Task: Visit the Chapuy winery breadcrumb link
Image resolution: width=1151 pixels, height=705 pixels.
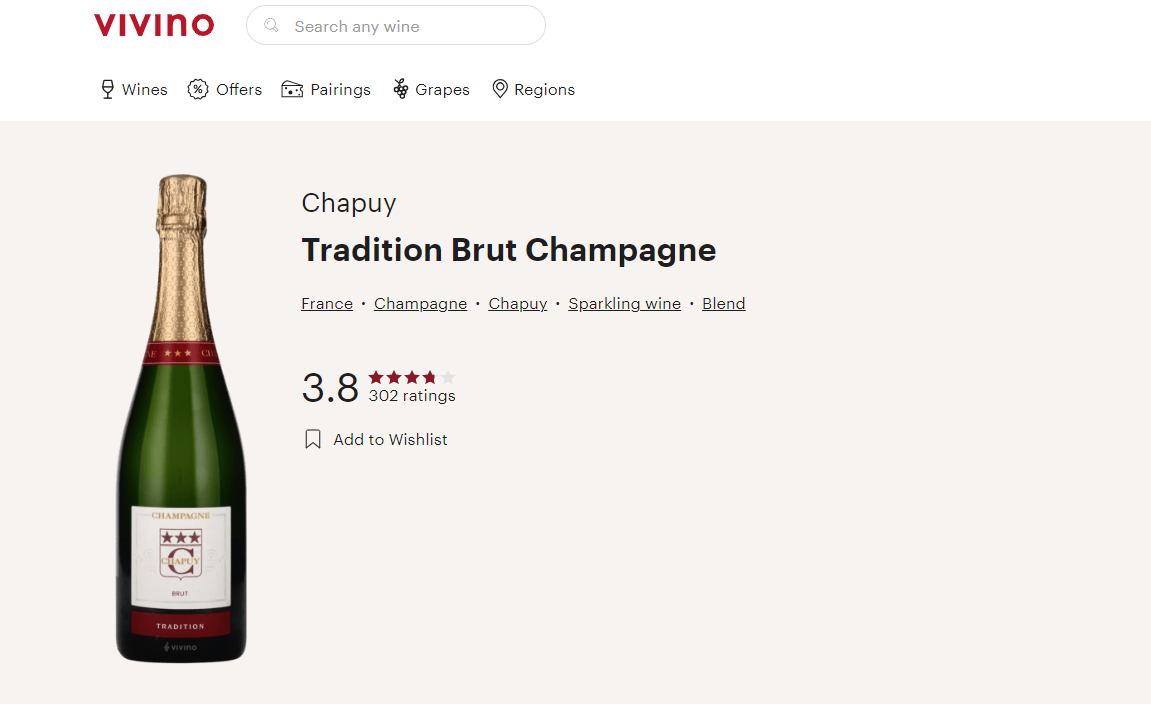Action: tap(517, 304)
